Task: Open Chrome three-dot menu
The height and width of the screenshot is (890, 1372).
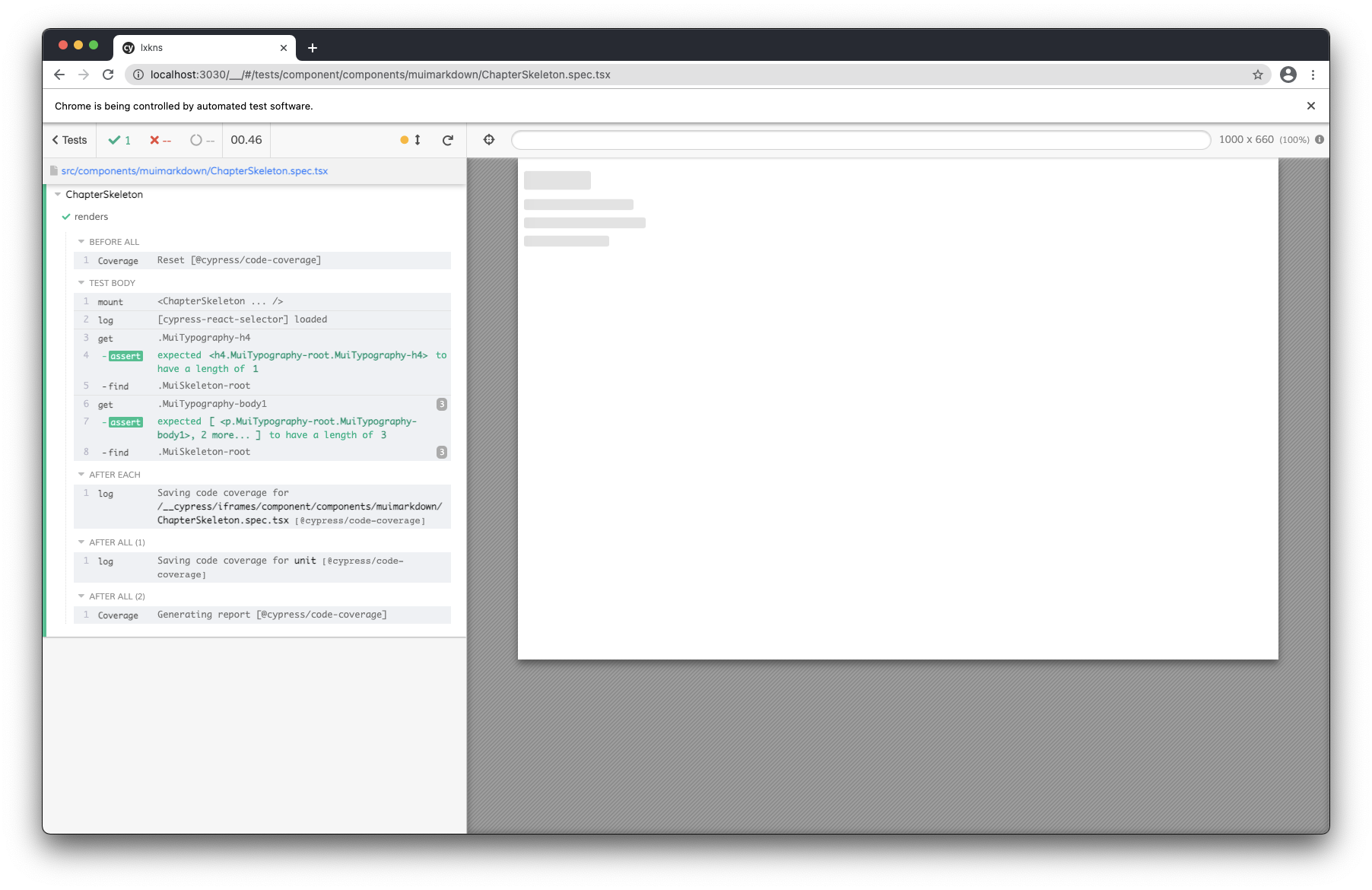Action: [1313, 75]
